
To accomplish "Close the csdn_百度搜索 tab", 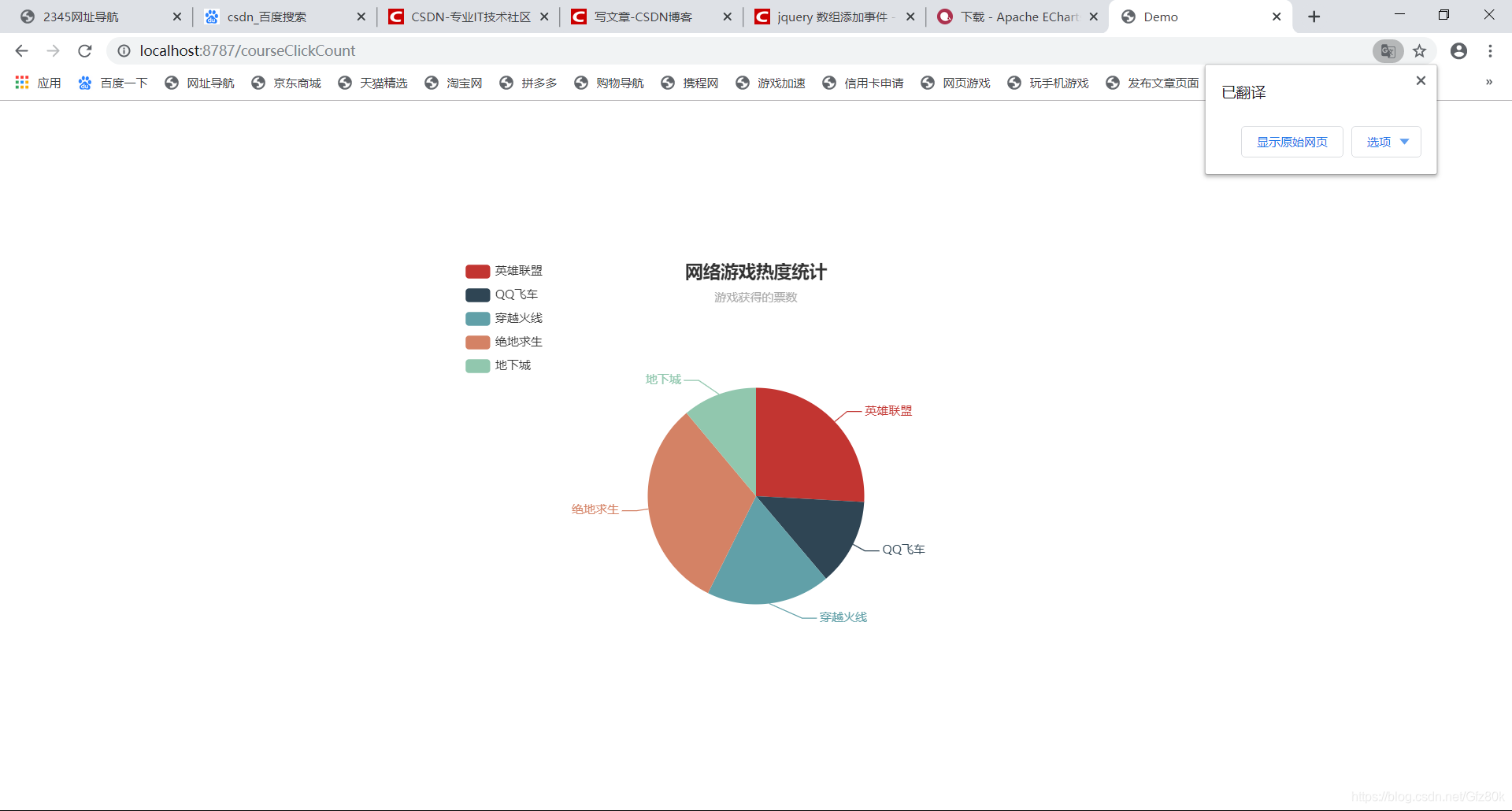I will click(x=361, y=17).
